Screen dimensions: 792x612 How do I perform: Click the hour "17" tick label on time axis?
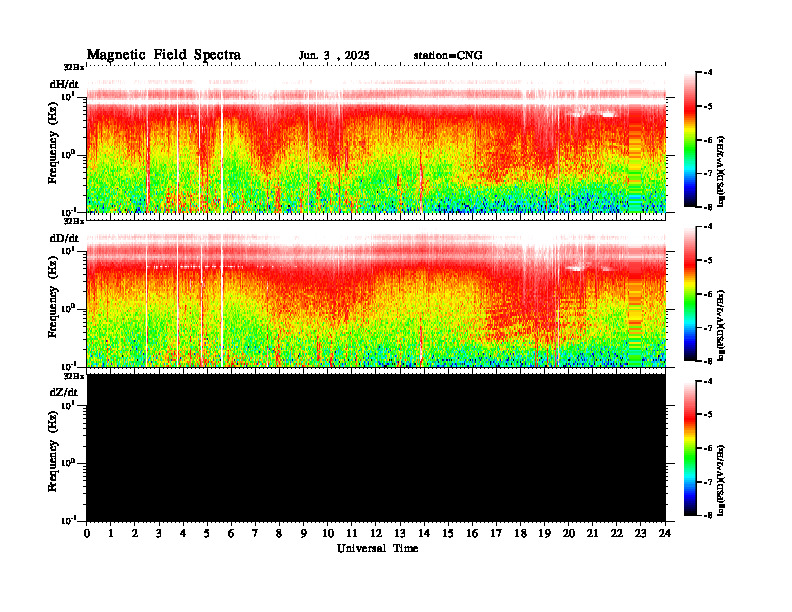pos(497,533)
